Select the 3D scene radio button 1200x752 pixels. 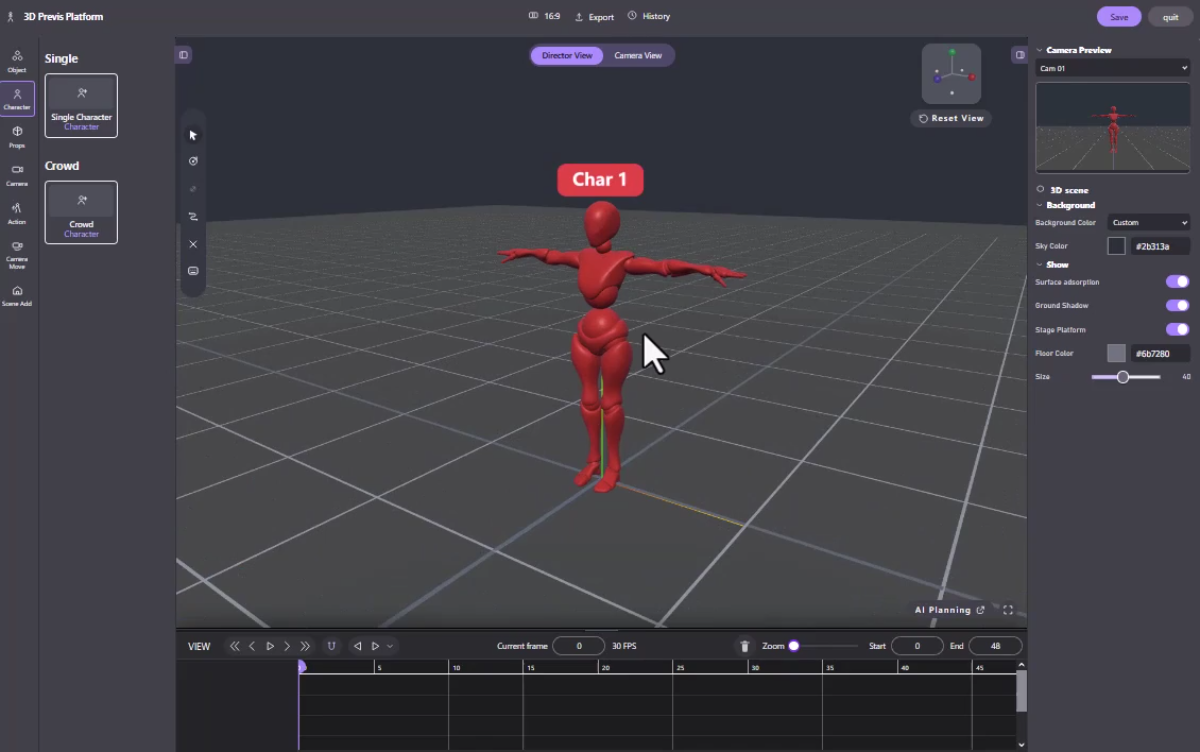[x=1040, y=189]
